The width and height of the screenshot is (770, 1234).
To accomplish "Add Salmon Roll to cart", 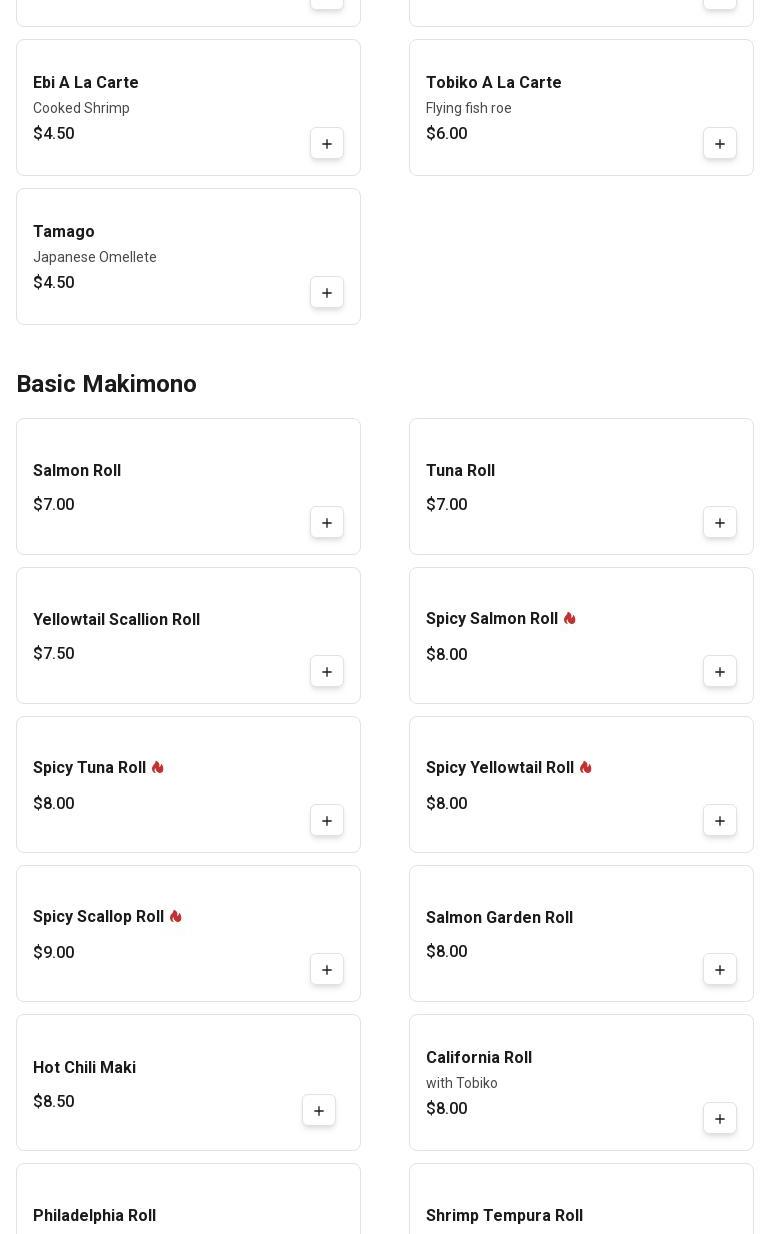I will click(327, 523).
